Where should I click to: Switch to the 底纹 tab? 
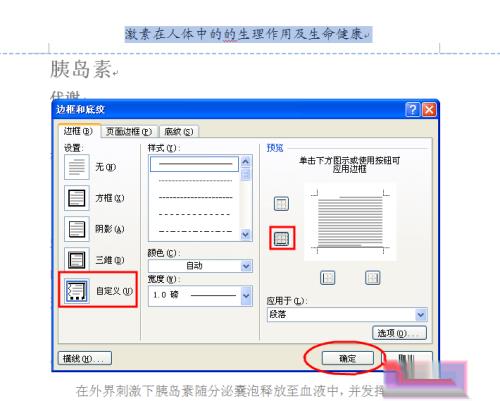click(x=179, y=132)
